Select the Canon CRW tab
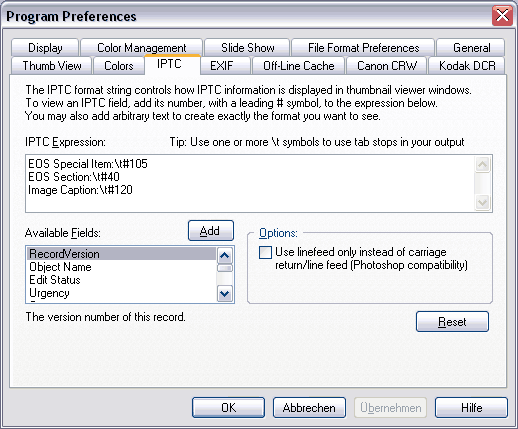 pos(387,66)
